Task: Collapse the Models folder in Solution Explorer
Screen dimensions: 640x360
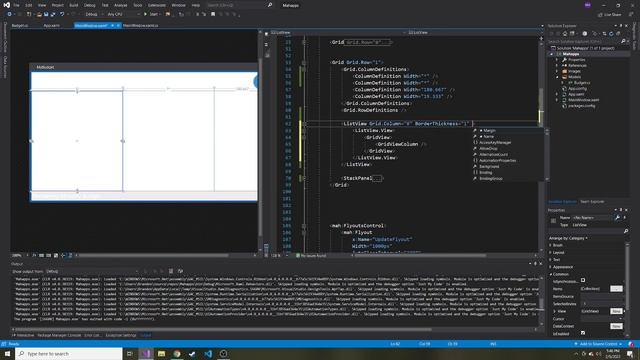Action: [557, 77]
